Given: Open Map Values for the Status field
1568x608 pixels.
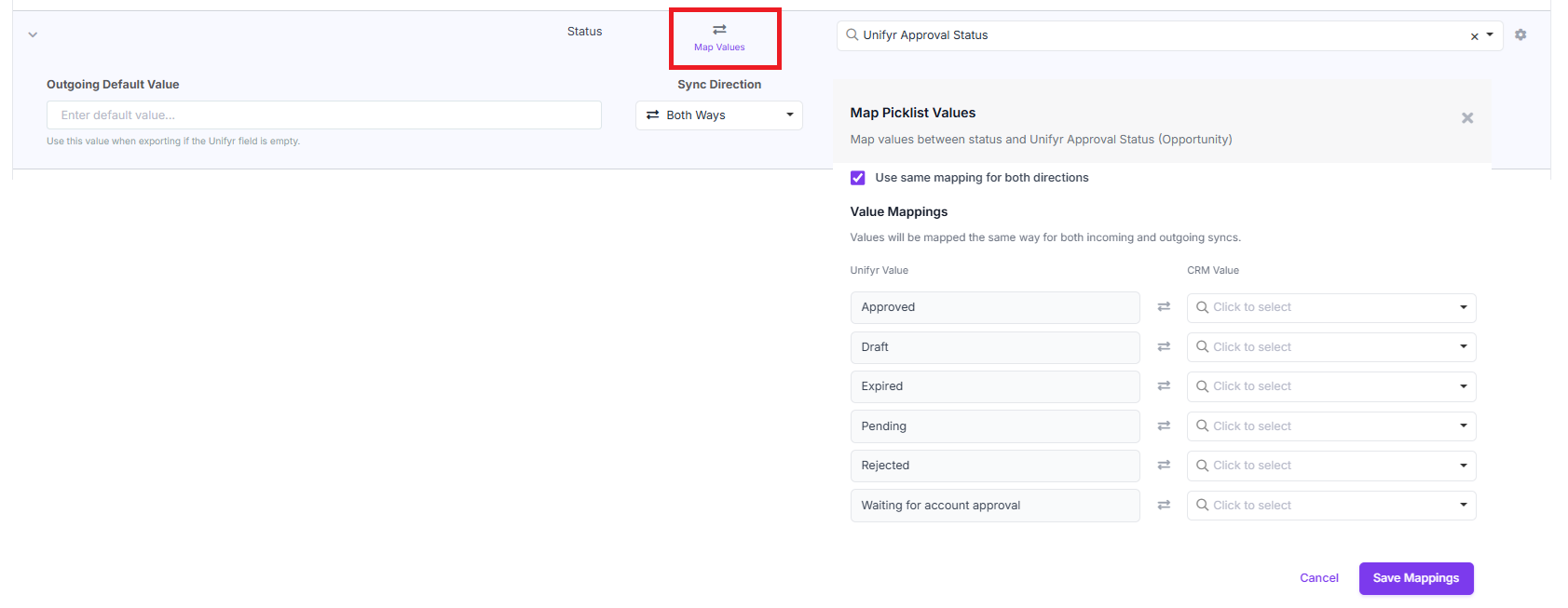Looking at the screenshot, I should click(719, 38).
